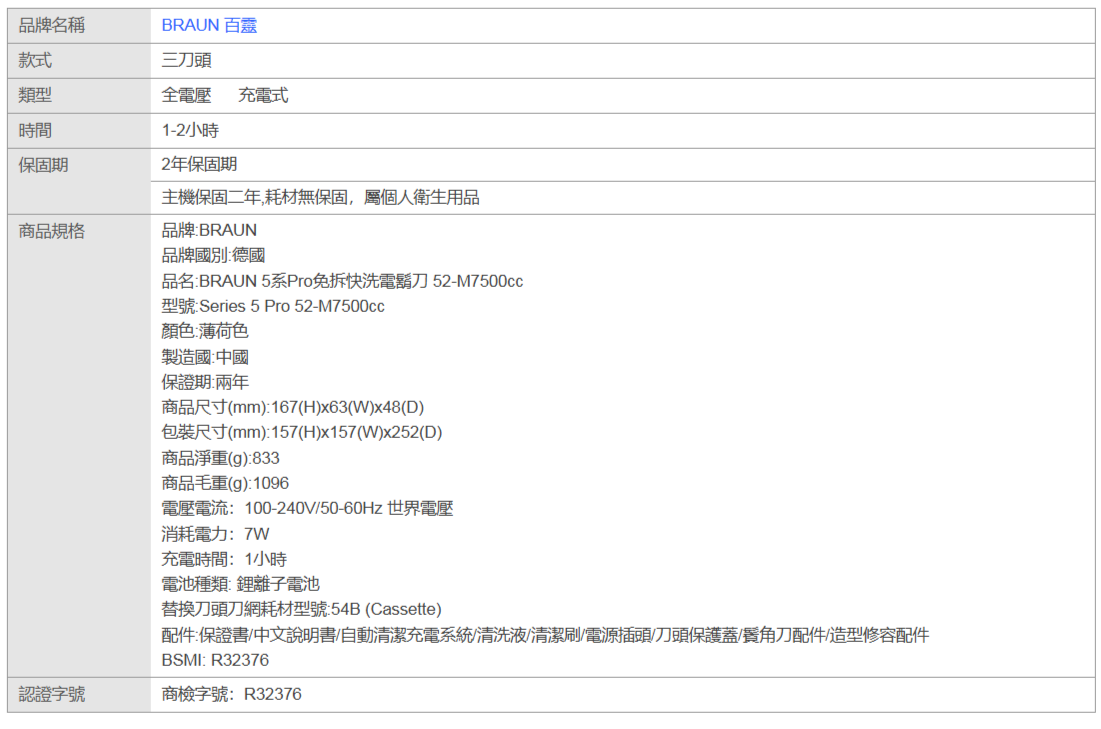Click the 主機保固二年 warranty note
This screenshot has width=1101, height=729.
click(320, 198)
